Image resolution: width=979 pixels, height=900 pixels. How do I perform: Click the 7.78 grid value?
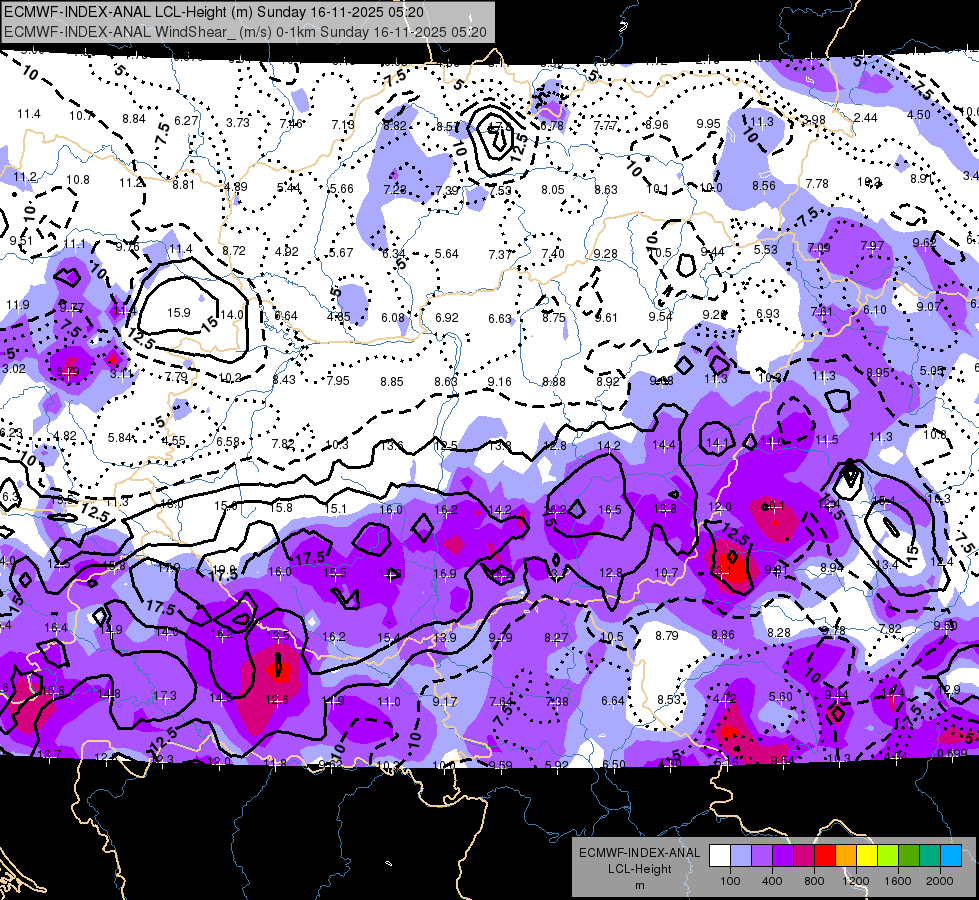[x=817, y=184]
